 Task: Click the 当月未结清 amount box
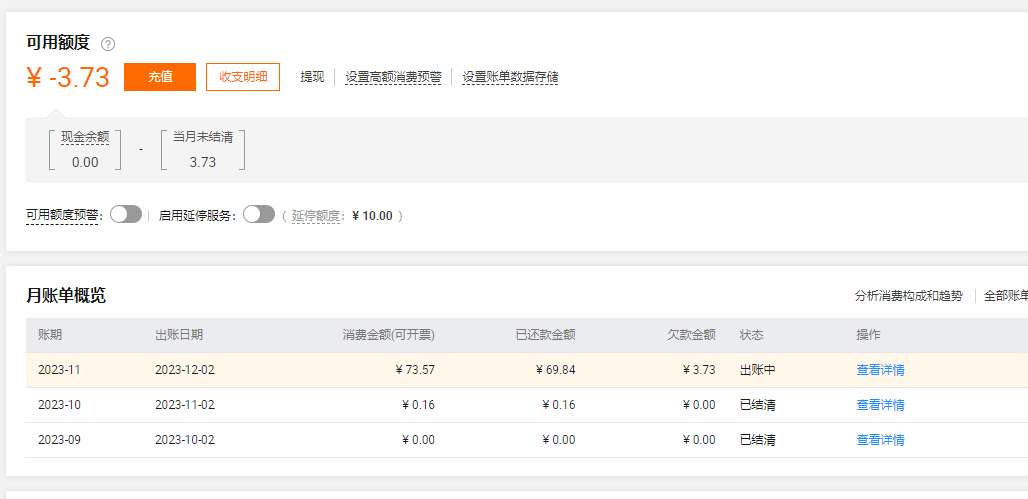(203, 150)
